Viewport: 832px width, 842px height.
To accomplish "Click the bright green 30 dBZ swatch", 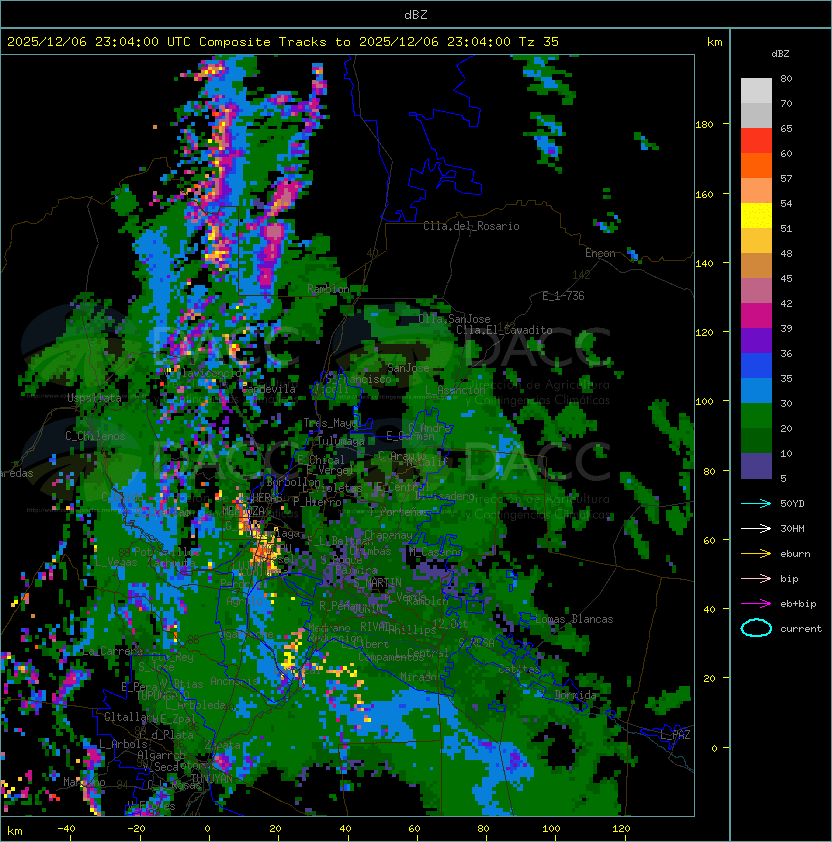I will pos(756,415).
